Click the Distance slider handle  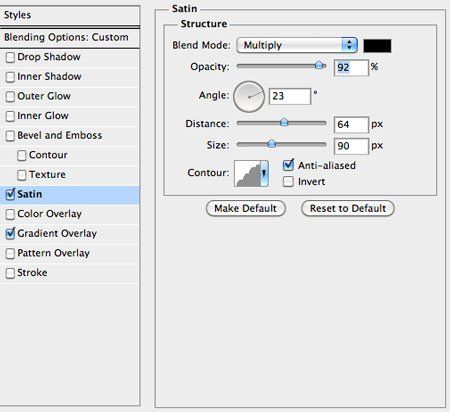click(x=284, y=122)
